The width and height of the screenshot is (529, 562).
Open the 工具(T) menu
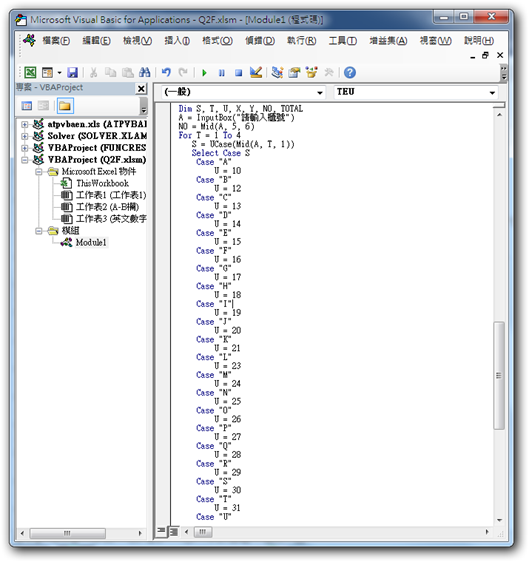(343, 41)
